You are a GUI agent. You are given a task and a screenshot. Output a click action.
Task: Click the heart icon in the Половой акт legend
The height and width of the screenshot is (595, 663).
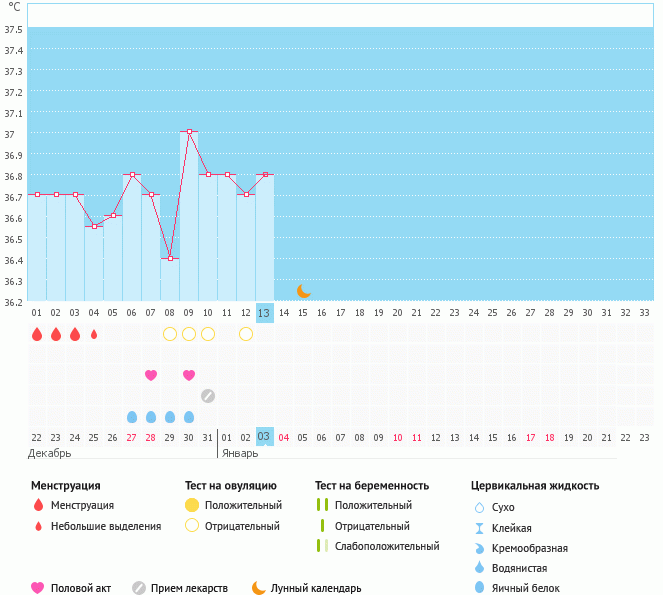(38, 588)
